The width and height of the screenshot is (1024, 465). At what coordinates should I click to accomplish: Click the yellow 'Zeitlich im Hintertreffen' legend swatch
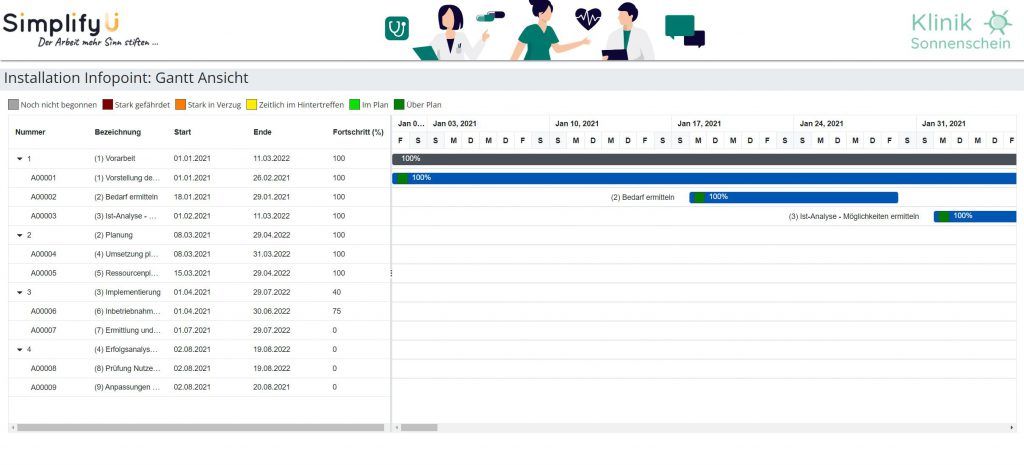pos(251,104)
